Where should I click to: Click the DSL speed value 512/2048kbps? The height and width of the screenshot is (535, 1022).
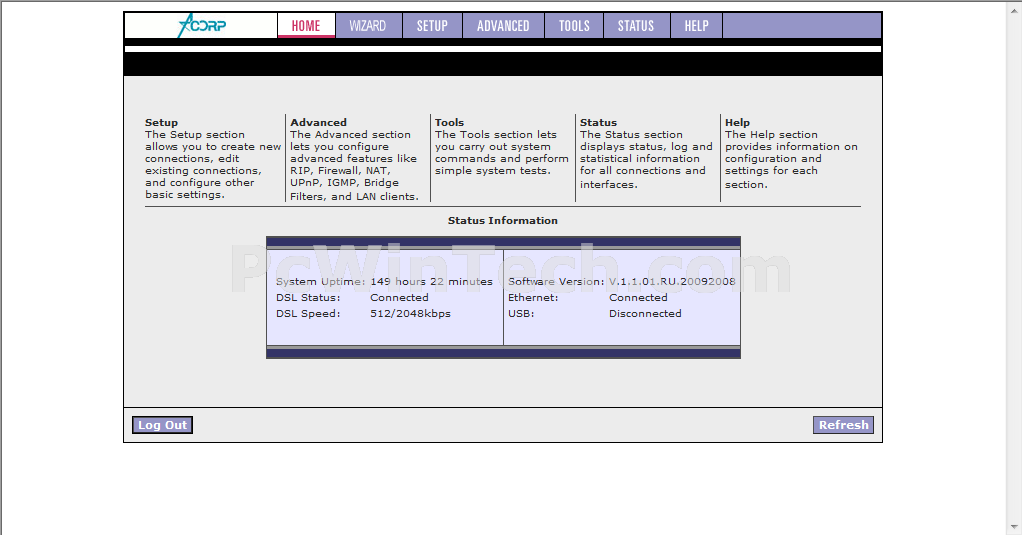click(x=410, y=313)
